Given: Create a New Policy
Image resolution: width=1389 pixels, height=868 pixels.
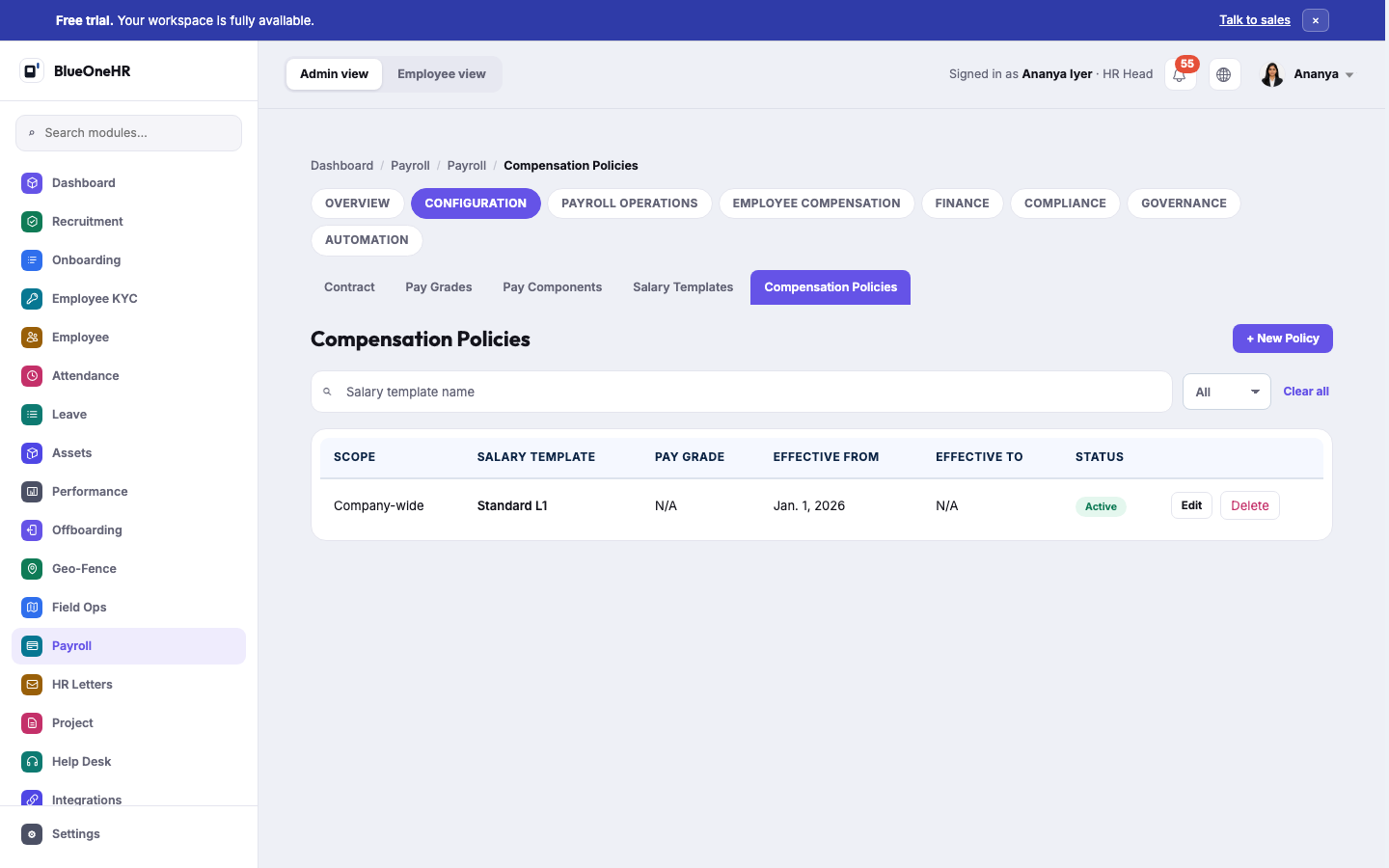Looking at the screenshot, I should 1283,339.
